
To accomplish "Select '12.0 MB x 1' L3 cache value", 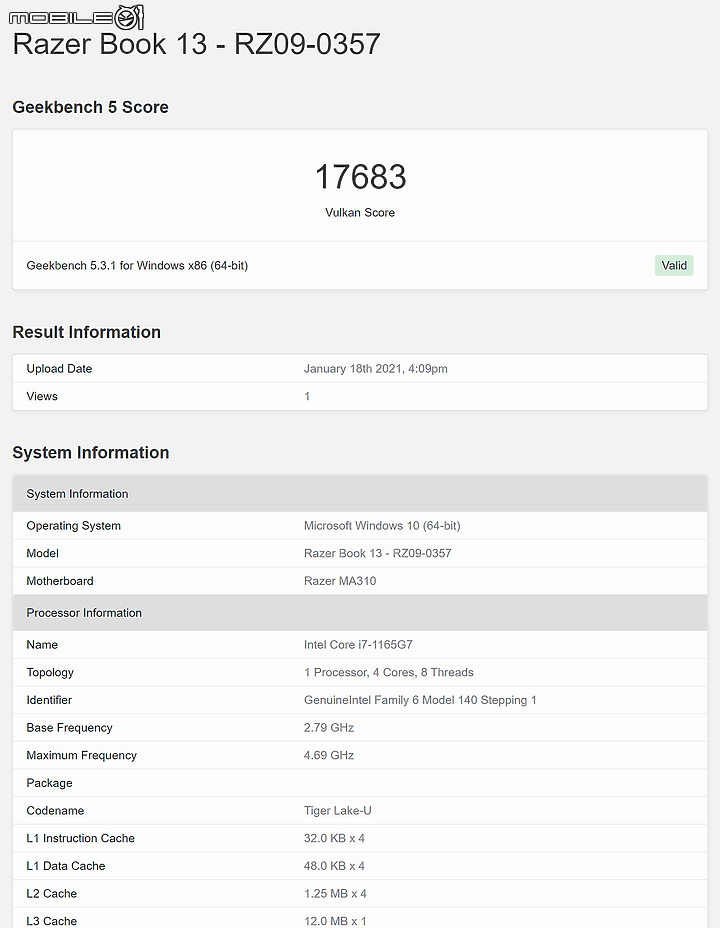I will (x=335, y=921).
